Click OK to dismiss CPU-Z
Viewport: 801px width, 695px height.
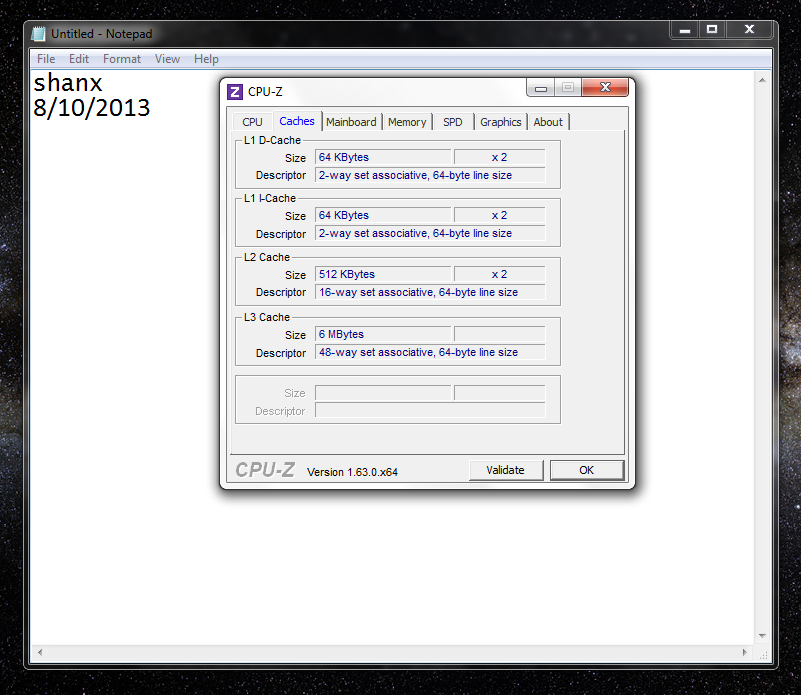[586, 470]
